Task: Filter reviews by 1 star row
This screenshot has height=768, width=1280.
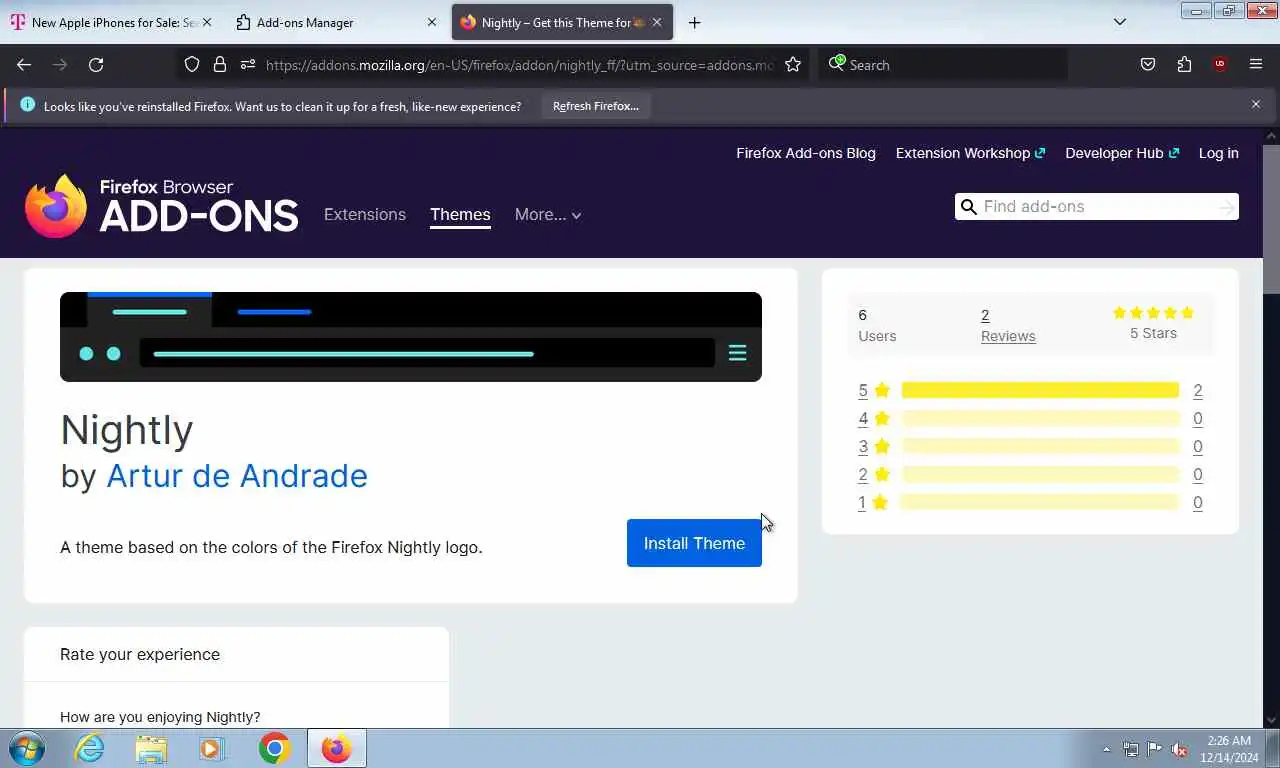Action: tap(1030, 502)
